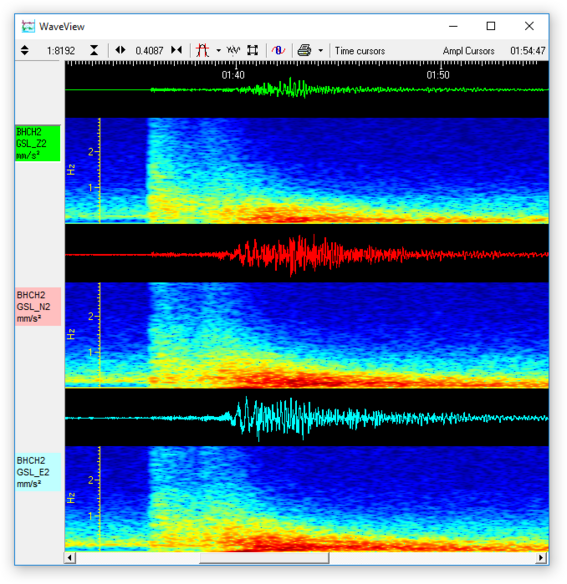Click the scroll right arrow at bottom
567x584 pixels.
tap(541, 558)
